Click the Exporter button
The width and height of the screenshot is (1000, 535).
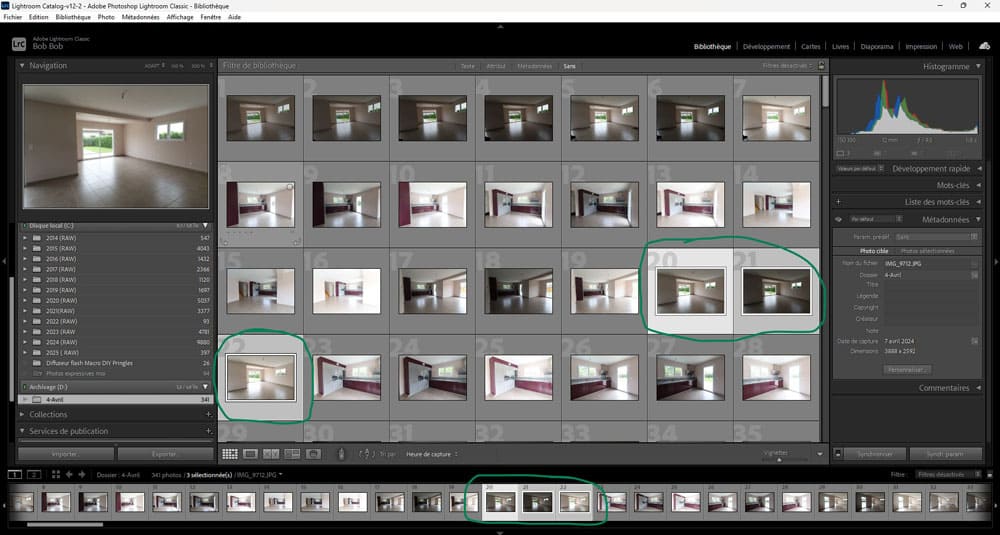[x=164, y=454]
